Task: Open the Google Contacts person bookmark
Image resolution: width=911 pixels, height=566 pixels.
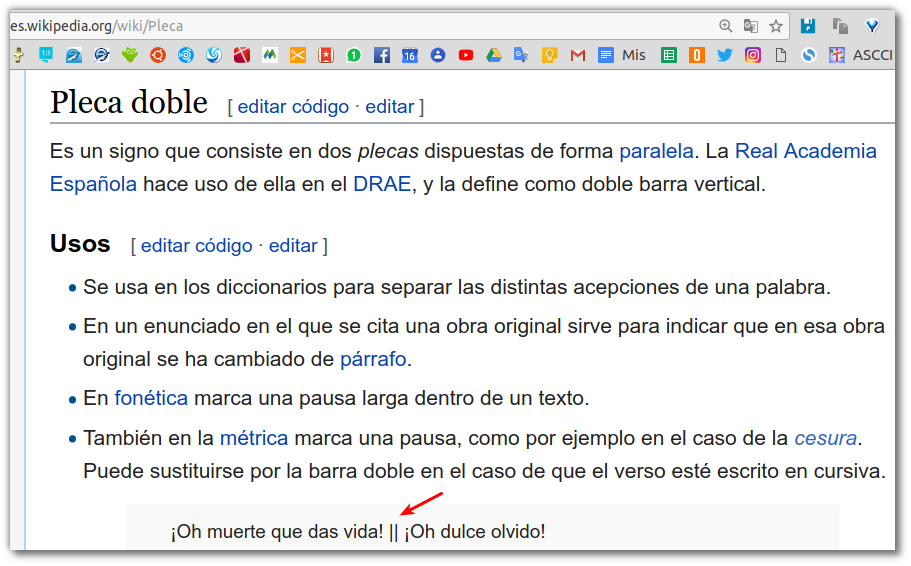Action: 437,55
